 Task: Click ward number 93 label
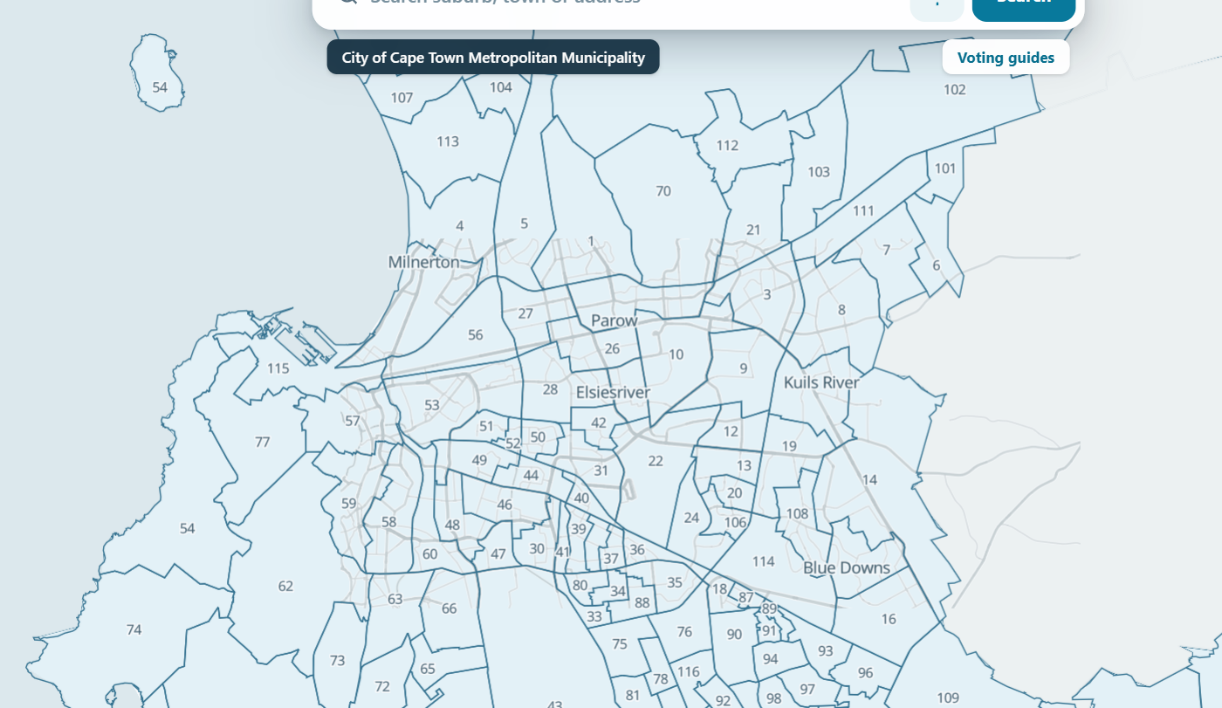(x=825, y=651)
